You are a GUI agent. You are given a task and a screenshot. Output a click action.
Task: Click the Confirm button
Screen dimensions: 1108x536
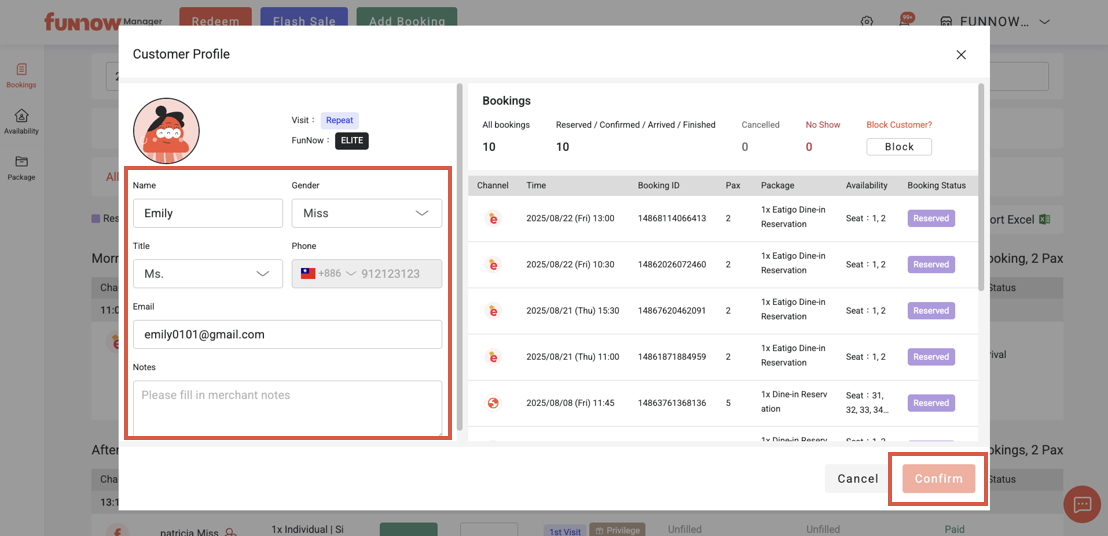point(938,479)
